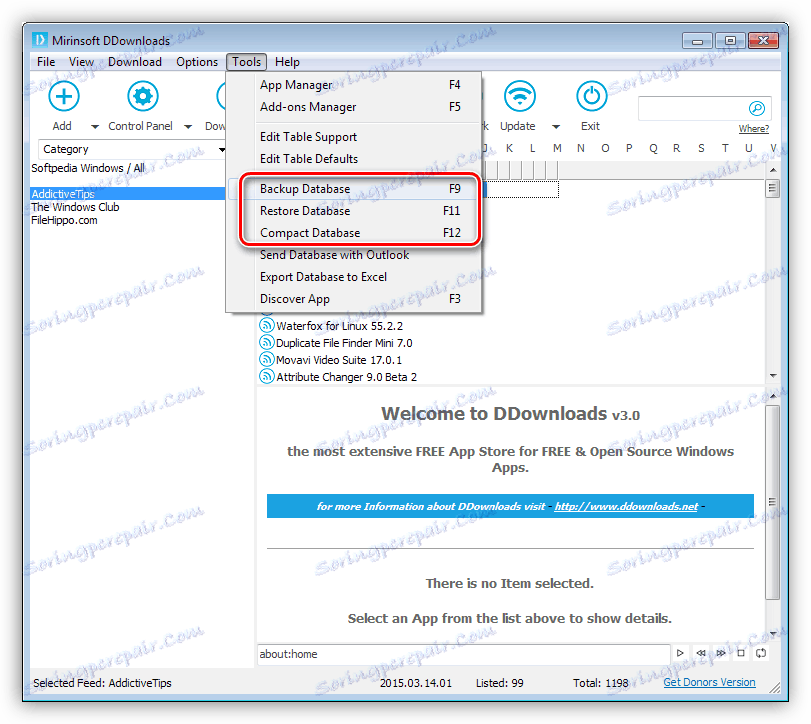Viewport: 811px width, 724px height.
Task: Click the browser stop square button
Action: (x=741, y=653)
